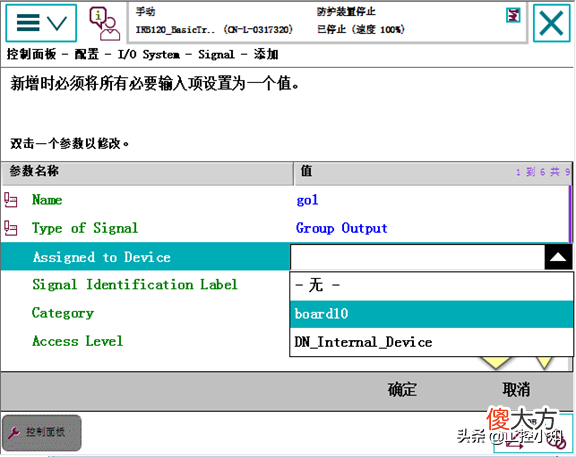Click the 取消 cancel button
The image size is (576, 457).
click(516, 390)
